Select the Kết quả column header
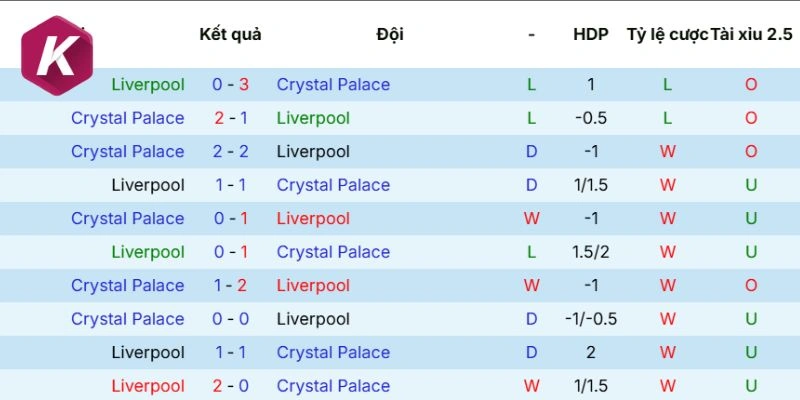This screenshot has width=800, height=400. pos(230,34)
